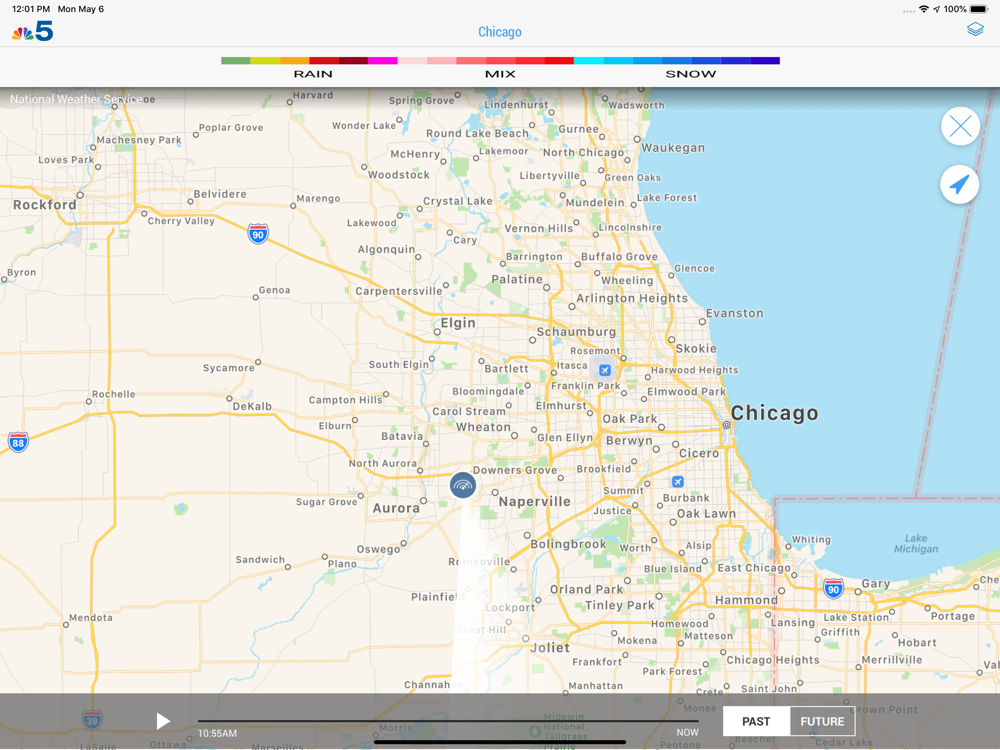Close the radar map view
The width and height of the screenshot is (1000, 750).
pos(960,126)
